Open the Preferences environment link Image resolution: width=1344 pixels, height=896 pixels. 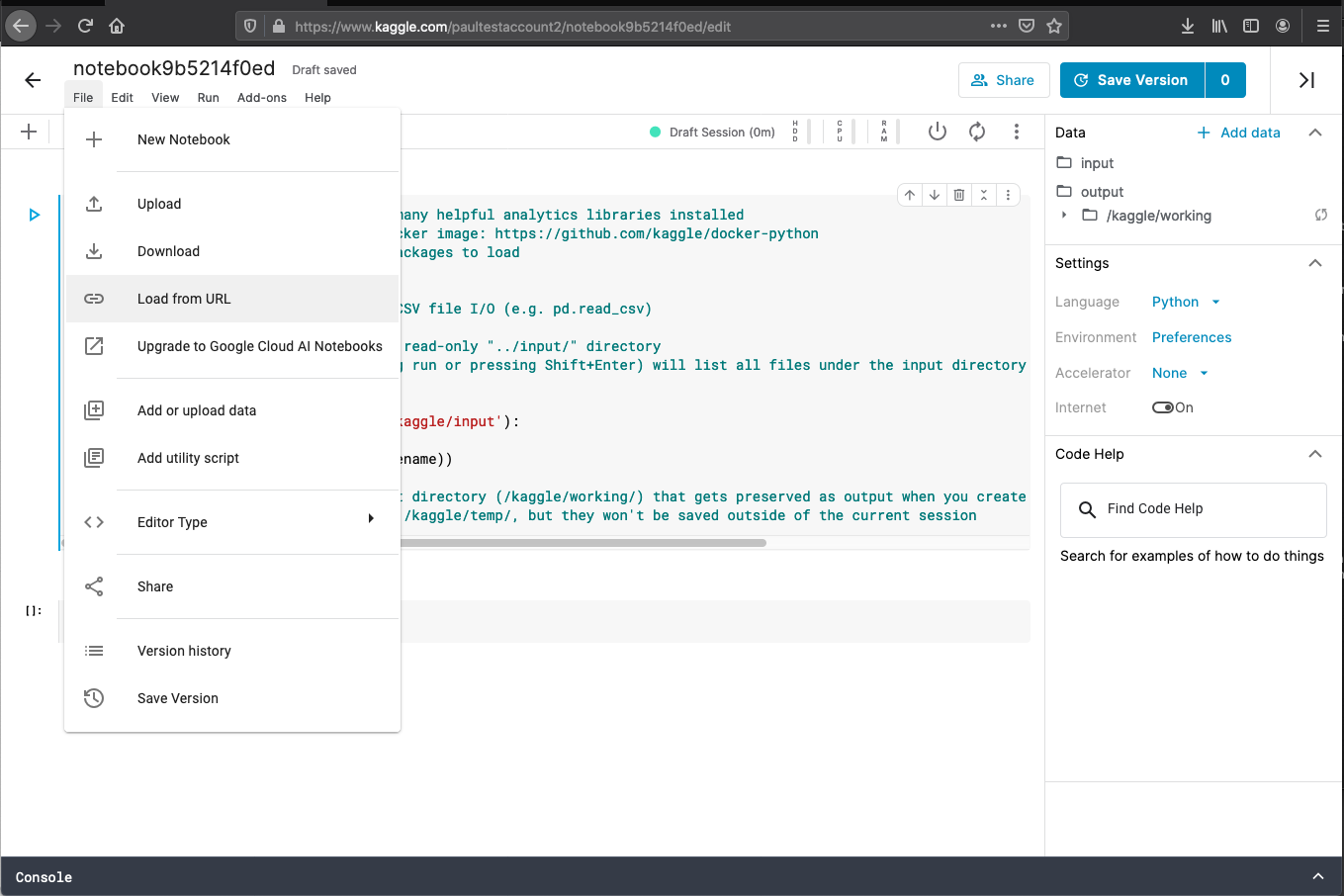pyautogui.click(x=1192, y=337)
